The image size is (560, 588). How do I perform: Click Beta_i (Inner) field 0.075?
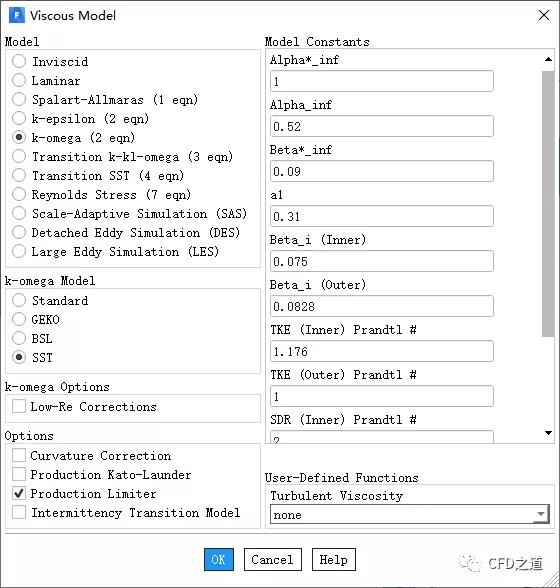click(x=381, y=261)
